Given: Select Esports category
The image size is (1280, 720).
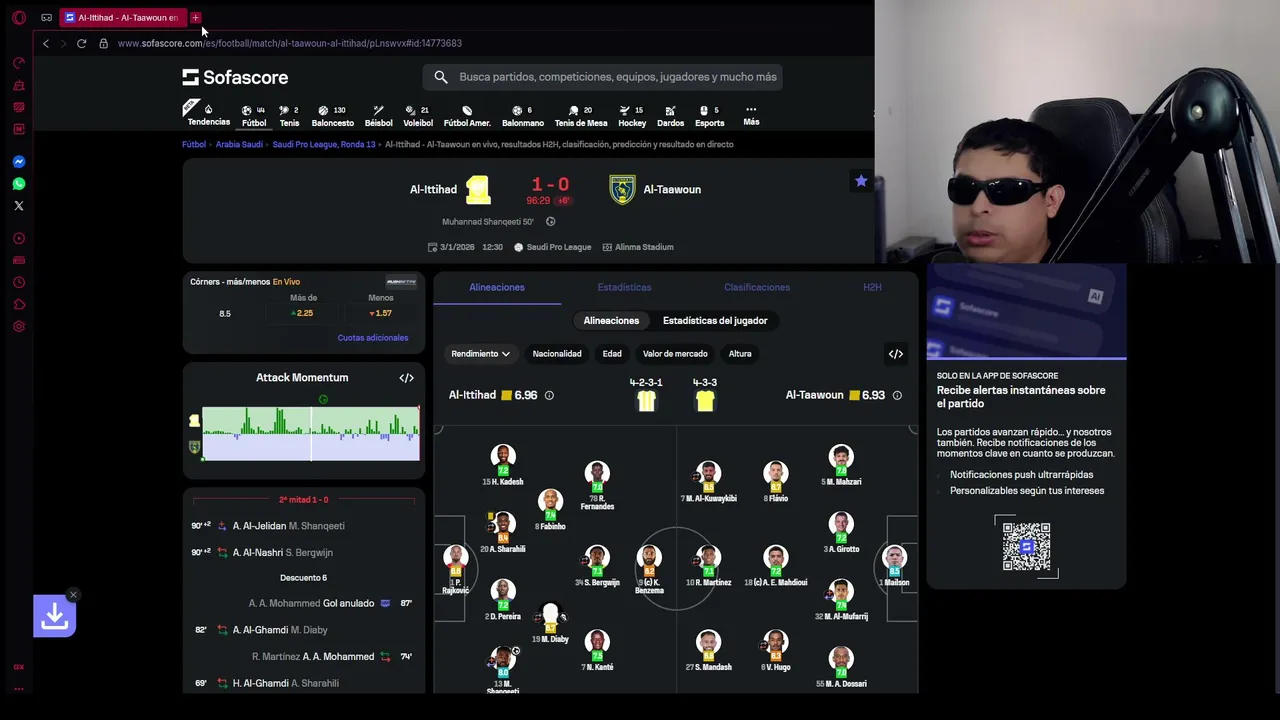Looking at the screenshot, I should tap(710, 116).
